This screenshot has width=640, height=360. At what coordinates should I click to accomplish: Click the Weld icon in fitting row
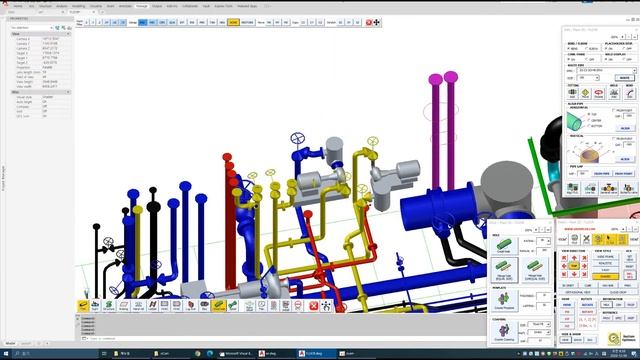click(613, 93)
